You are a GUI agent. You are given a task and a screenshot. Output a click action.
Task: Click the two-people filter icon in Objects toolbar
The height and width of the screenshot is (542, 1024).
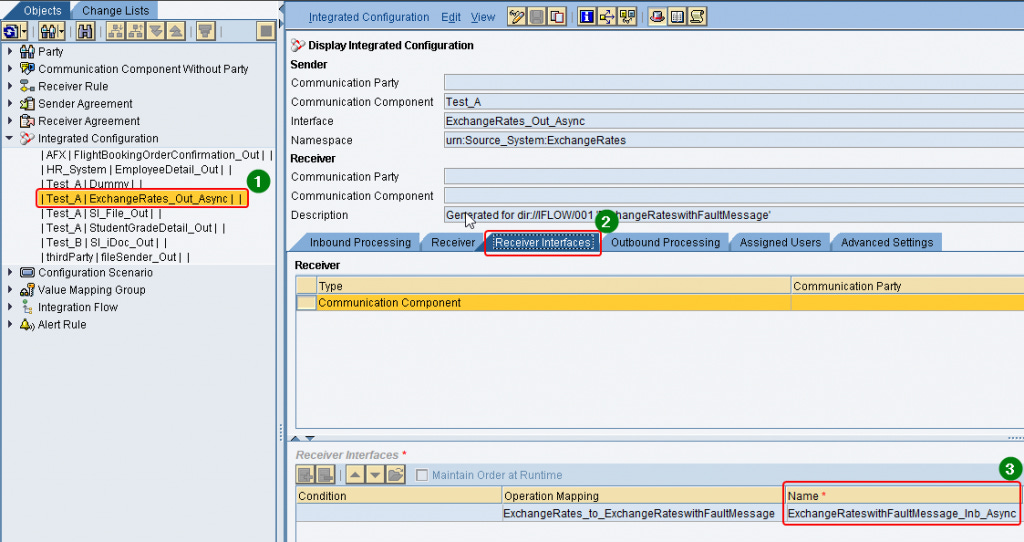[48, 31]
